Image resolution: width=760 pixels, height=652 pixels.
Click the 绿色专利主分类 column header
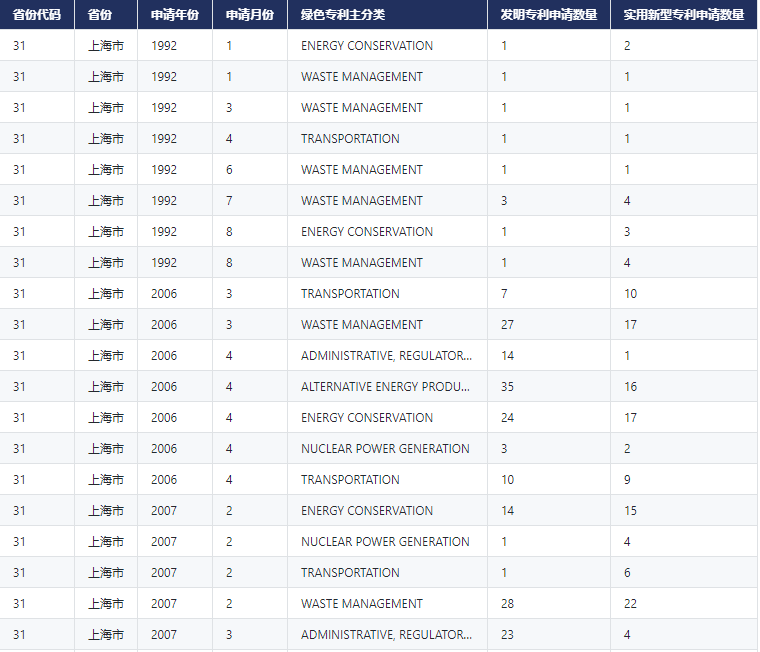pyautogui.click(x=387, y=15)
